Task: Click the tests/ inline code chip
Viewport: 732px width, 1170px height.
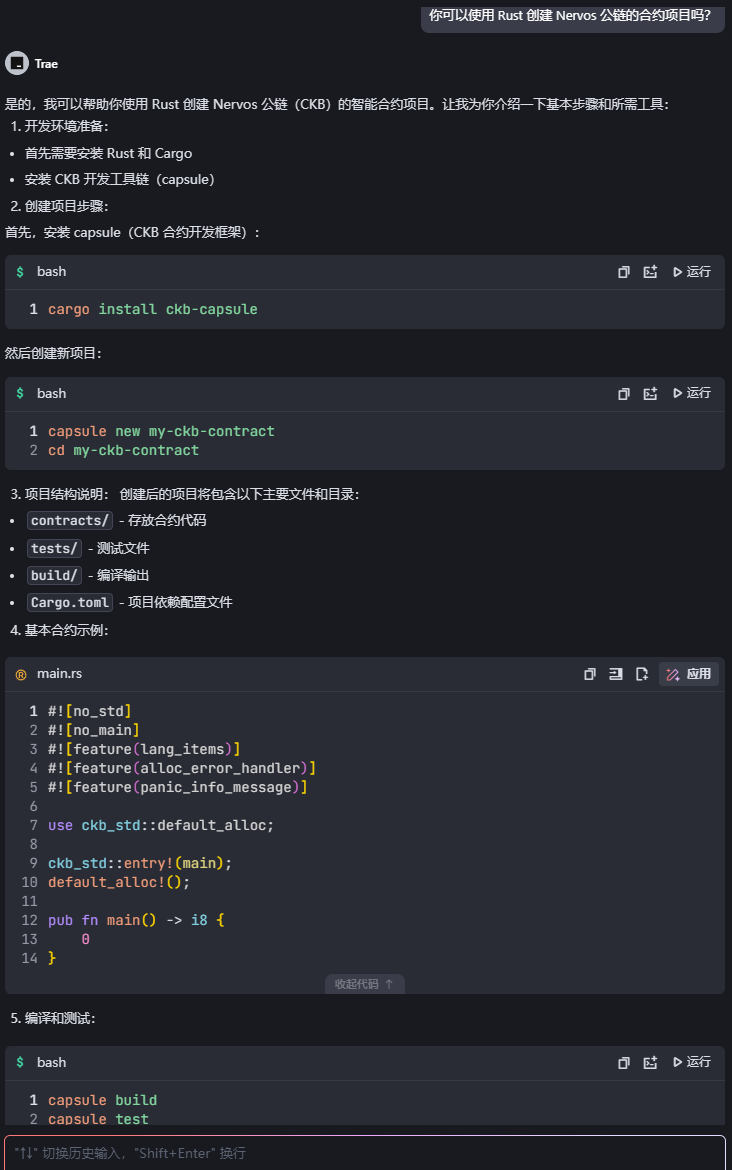Action: click(x=54, y=548)
